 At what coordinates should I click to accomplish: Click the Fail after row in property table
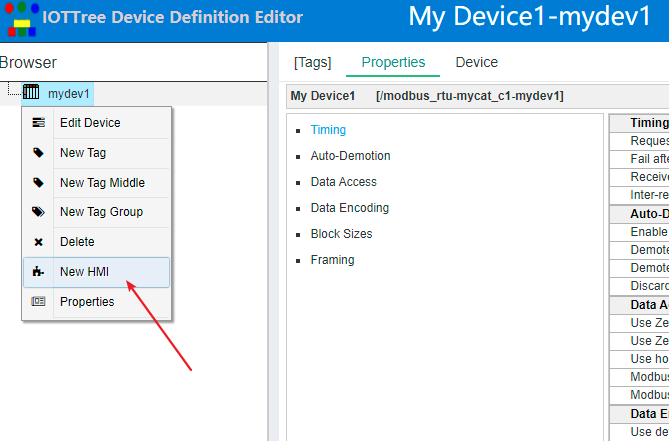pos(639,159)
